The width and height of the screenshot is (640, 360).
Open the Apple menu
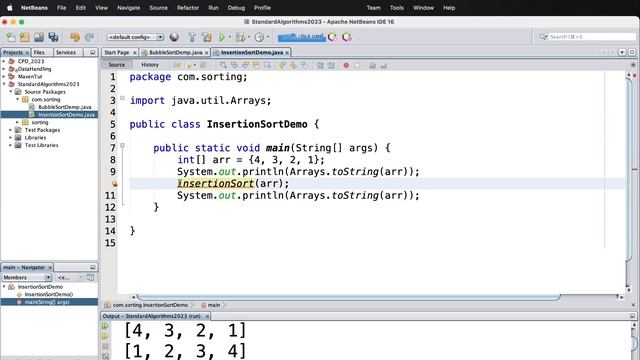point(10,8)
